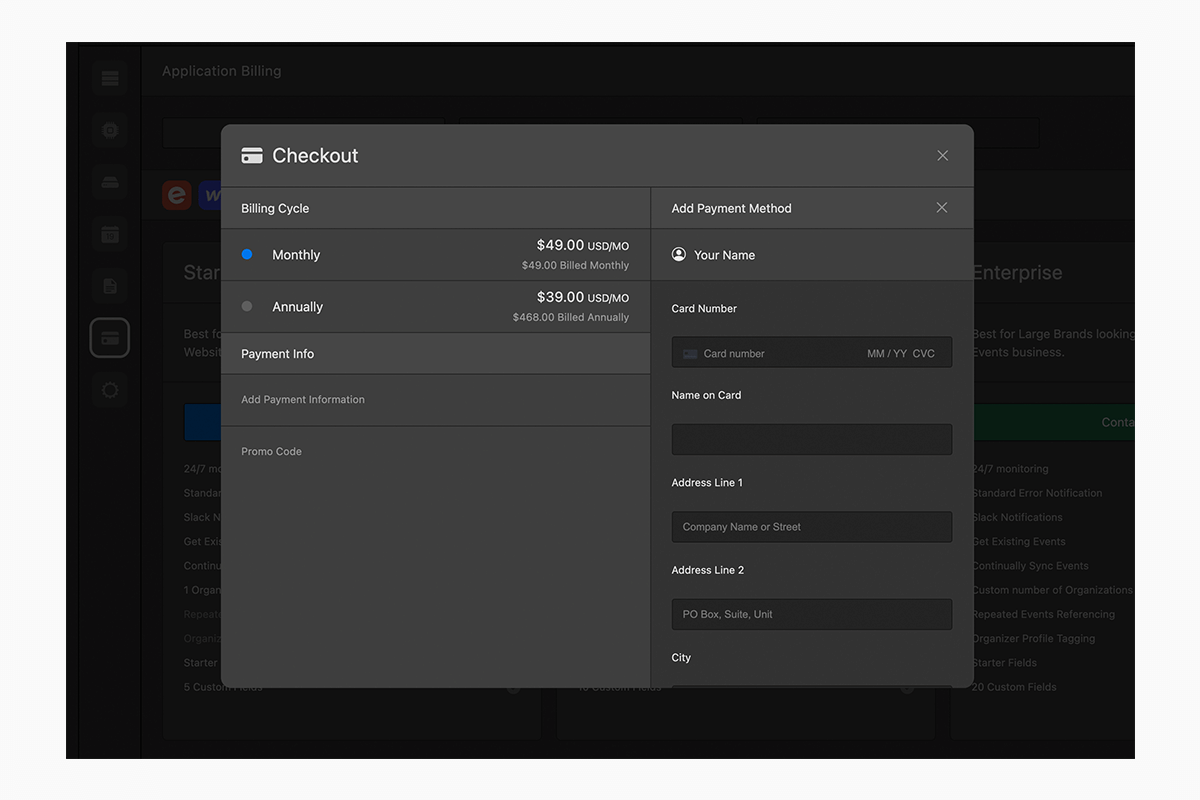The width and height of the screenshot is (1200, 800).
Task: Click the card icon in Card number field
Action: (x=690, y=354)
